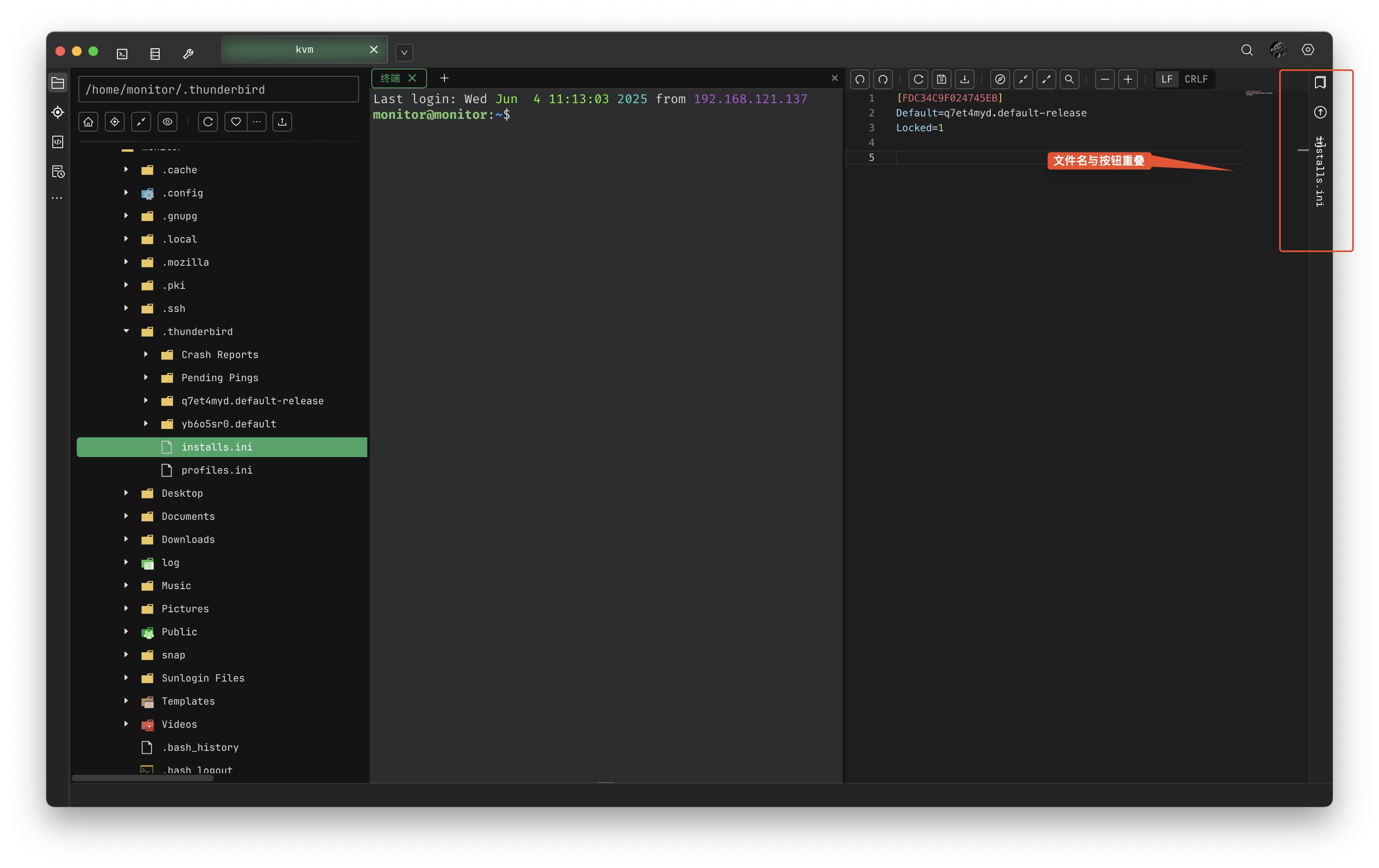Open the settings gear icon
The width and height of the screenshot is (1379, 868).
1308,50
